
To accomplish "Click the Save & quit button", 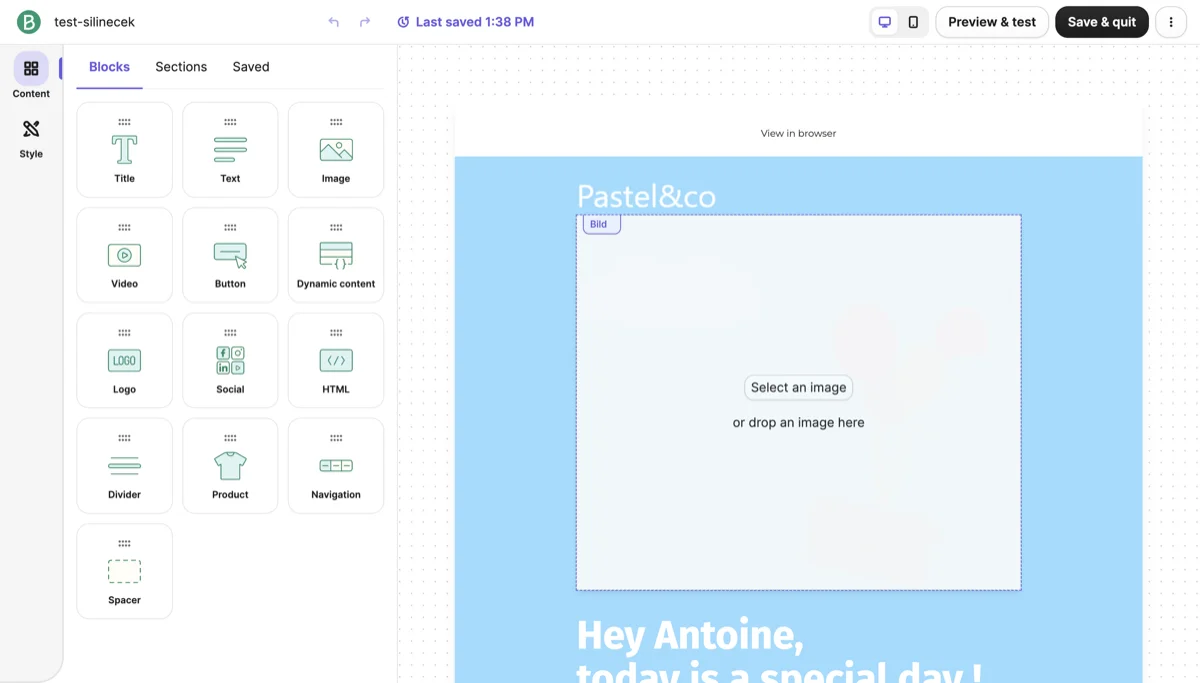I will pos(1102,22).
